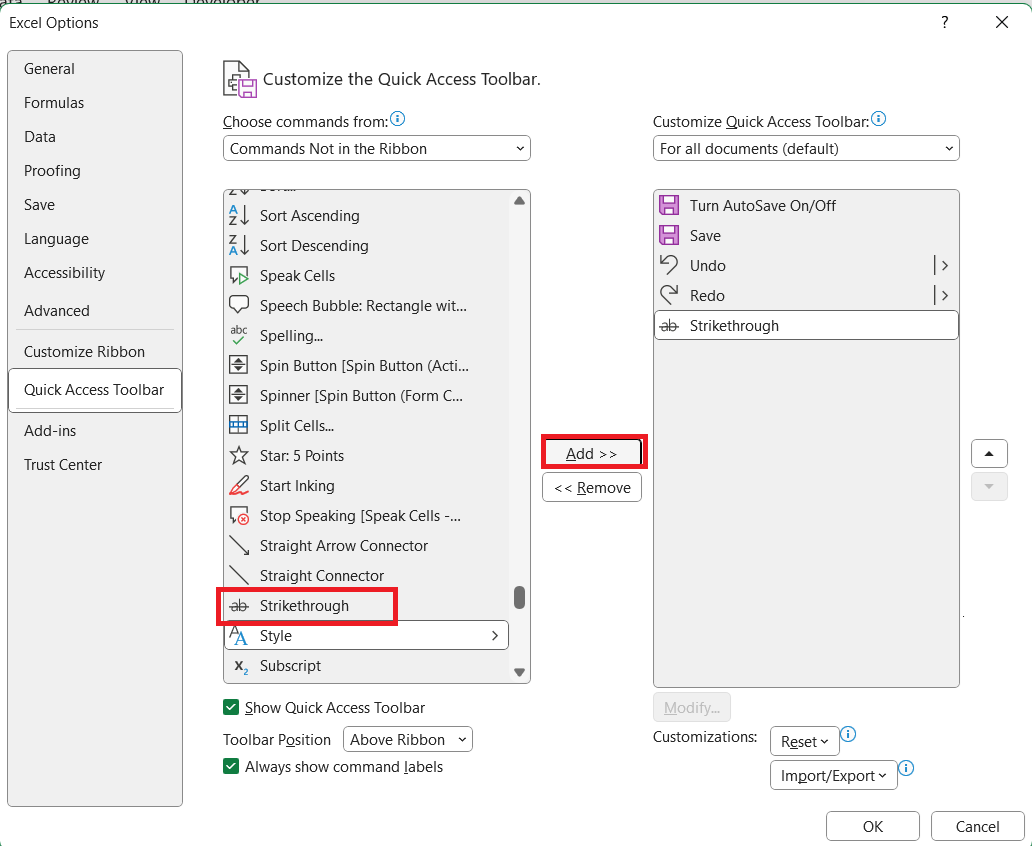Click the Straight Arrow Connector icon

pos(239,546)
